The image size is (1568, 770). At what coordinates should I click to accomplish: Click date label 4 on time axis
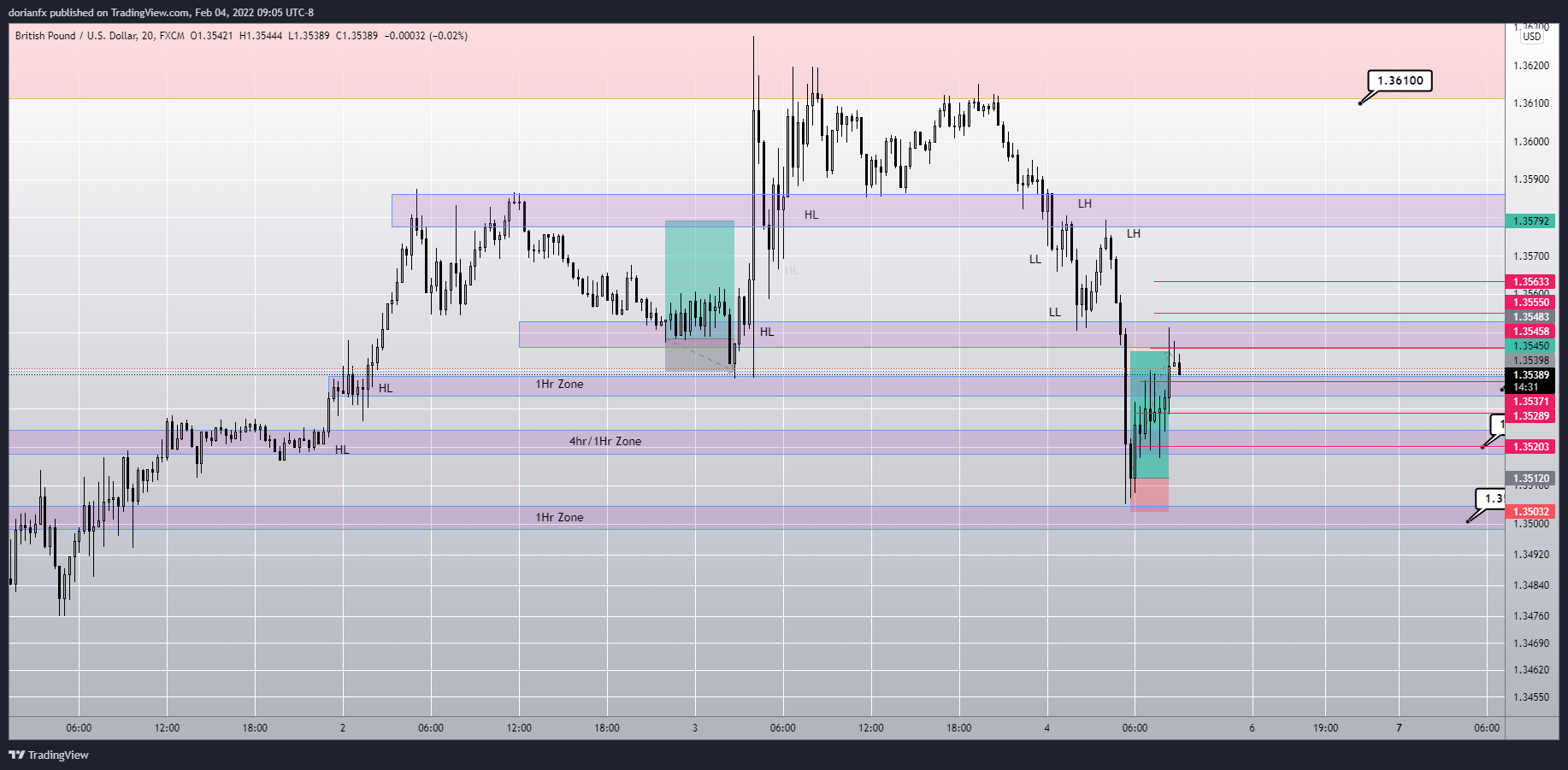(x=1046, y=728)
